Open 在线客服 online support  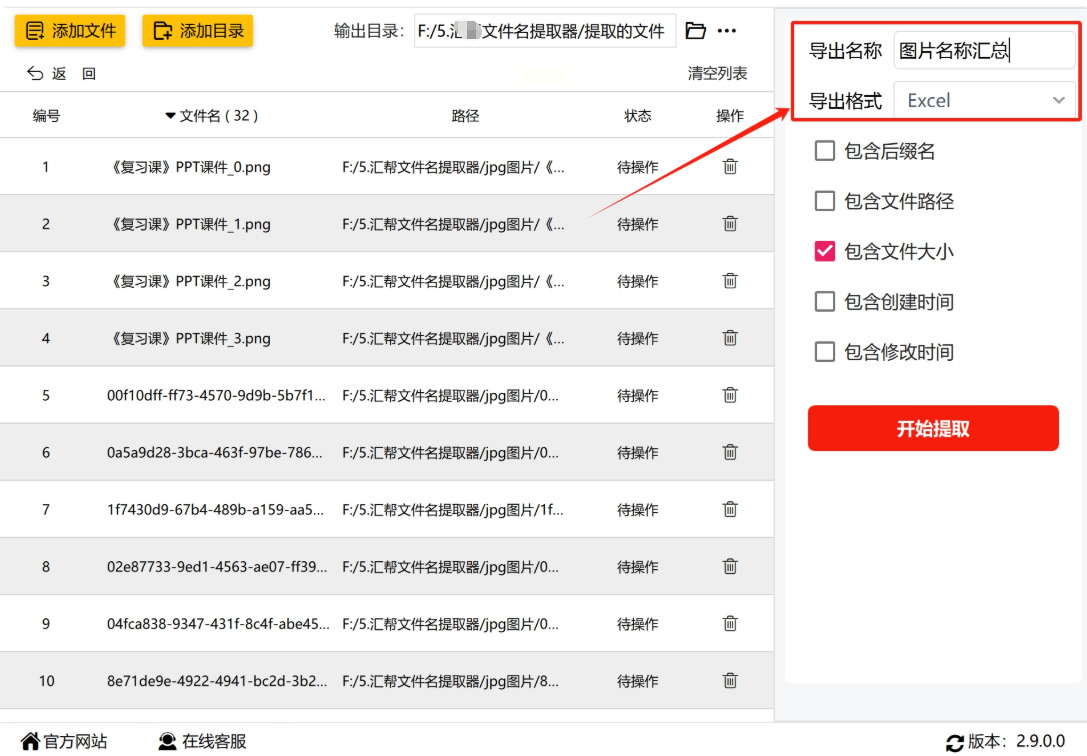coord(214,741)
